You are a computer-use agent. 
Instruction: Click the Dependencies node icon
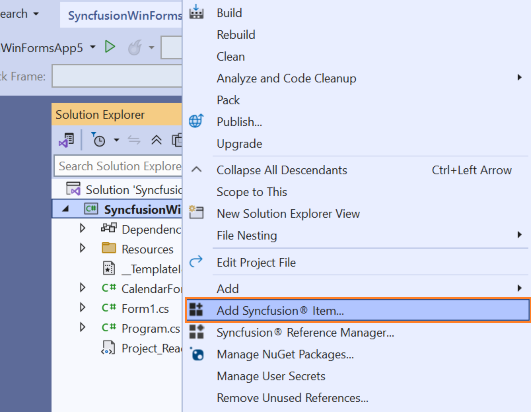point(109,229)
